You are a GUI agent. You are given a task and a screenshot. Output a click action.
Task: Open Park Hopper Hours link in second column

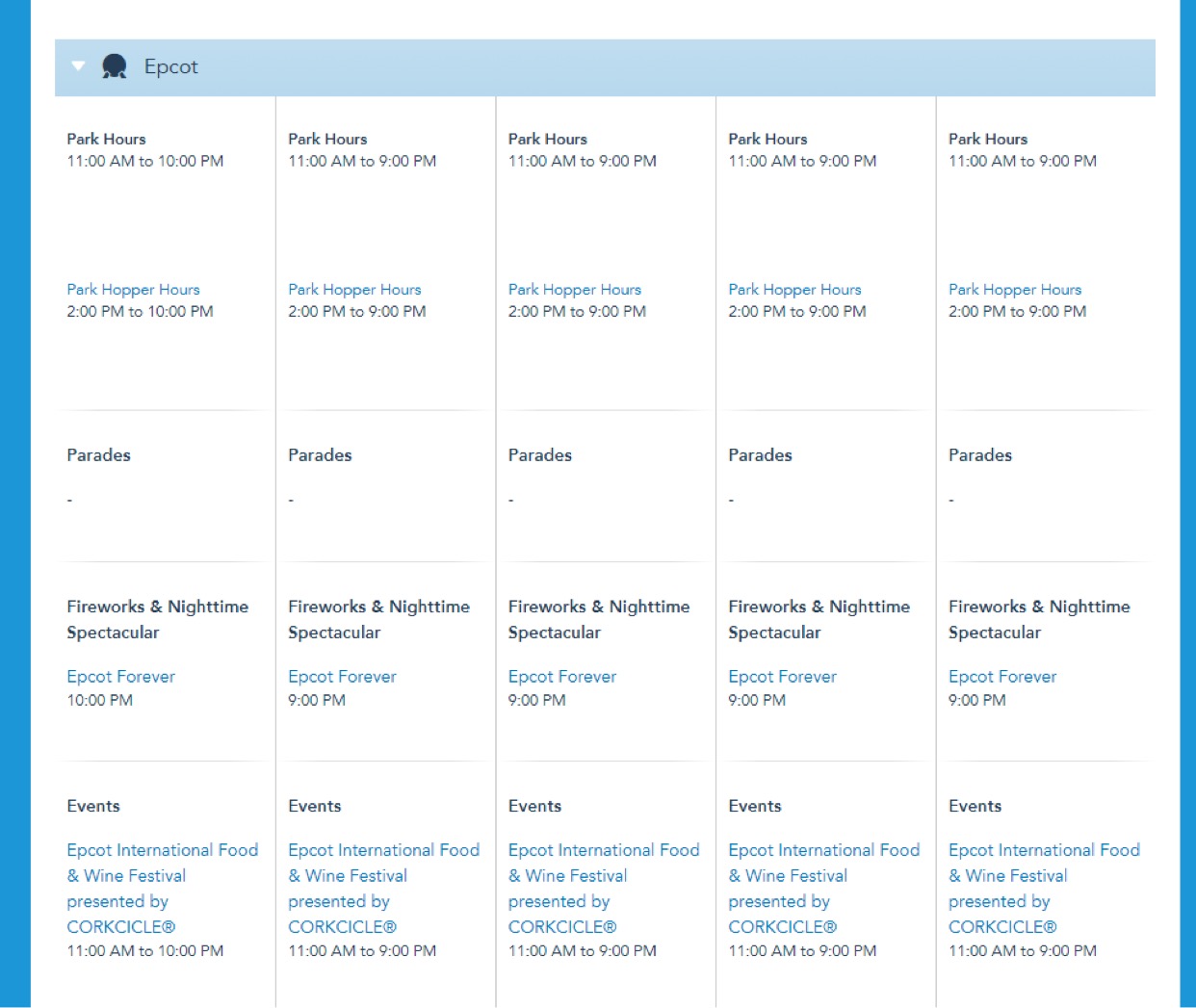pyautogui.click(x=354, y=290)
